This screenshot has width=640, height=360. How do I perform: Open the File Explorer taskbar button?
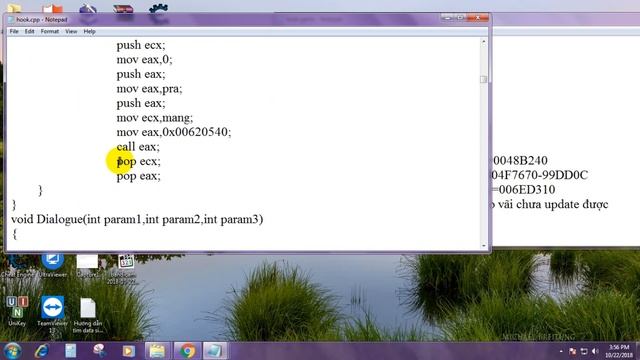point(157,351)
